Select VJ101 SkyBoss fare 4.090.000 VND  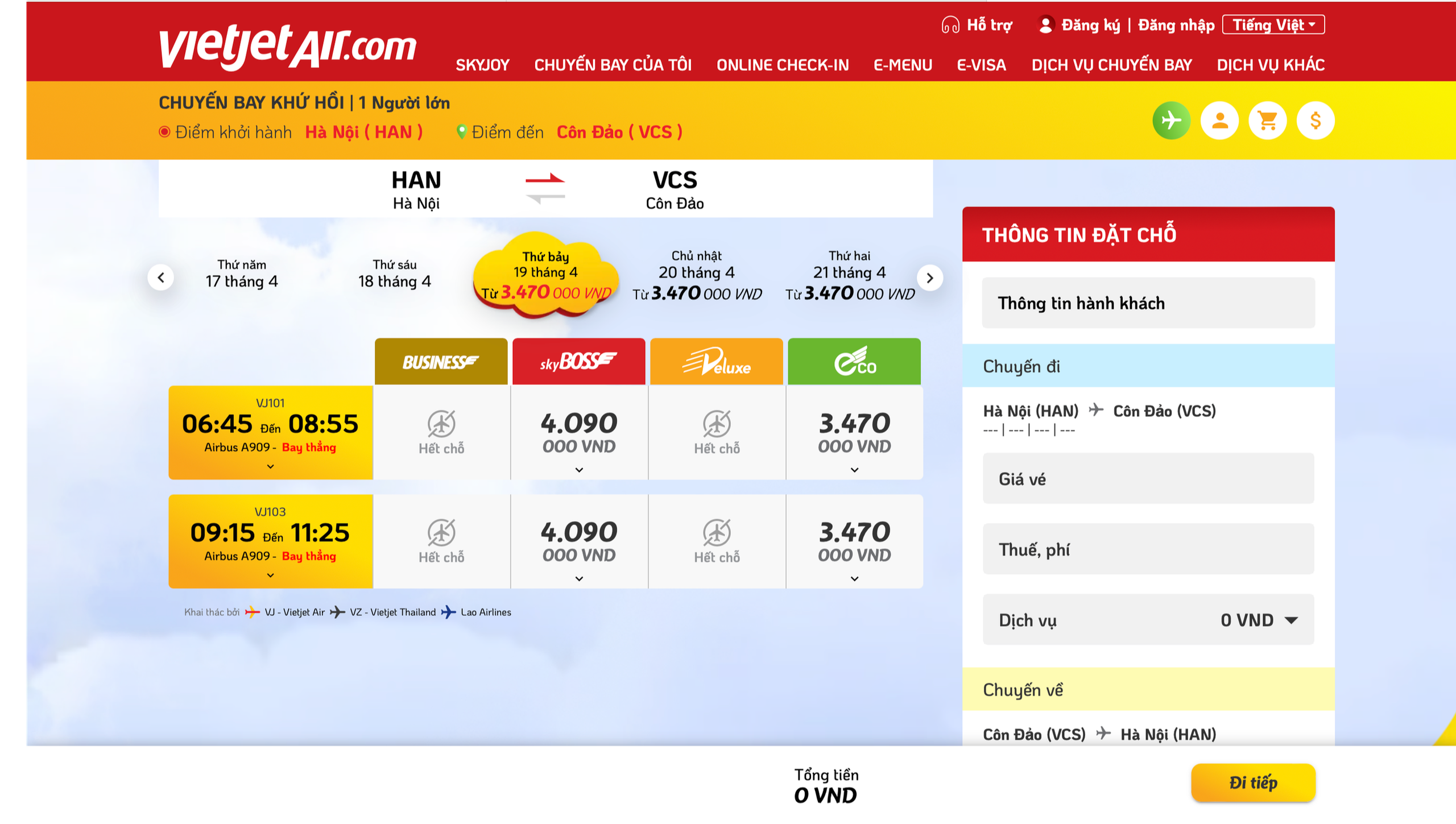[x=579, y=433]
